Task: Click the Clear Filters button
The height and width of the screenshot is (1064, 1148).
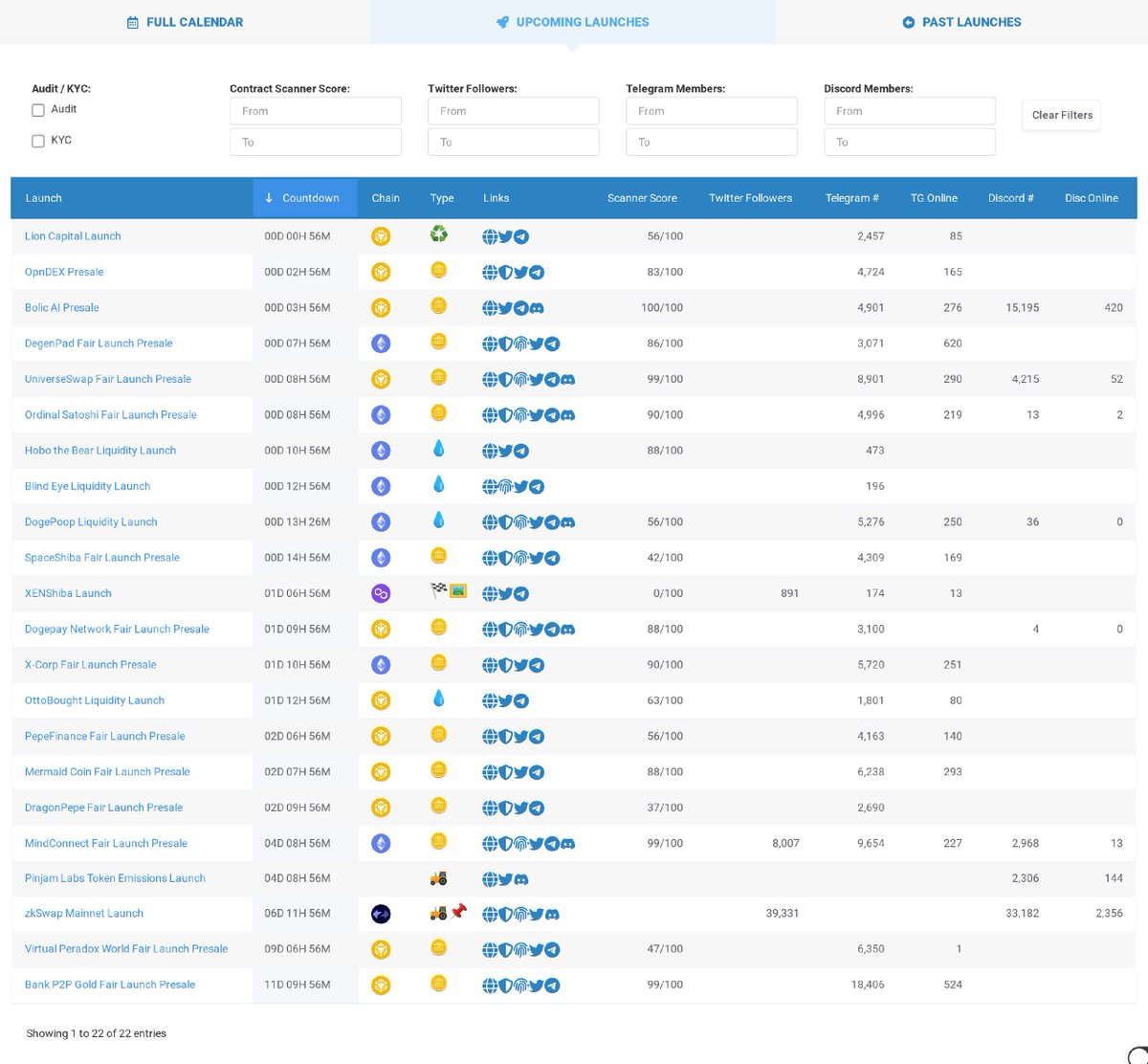Action: click(1062, 115)
